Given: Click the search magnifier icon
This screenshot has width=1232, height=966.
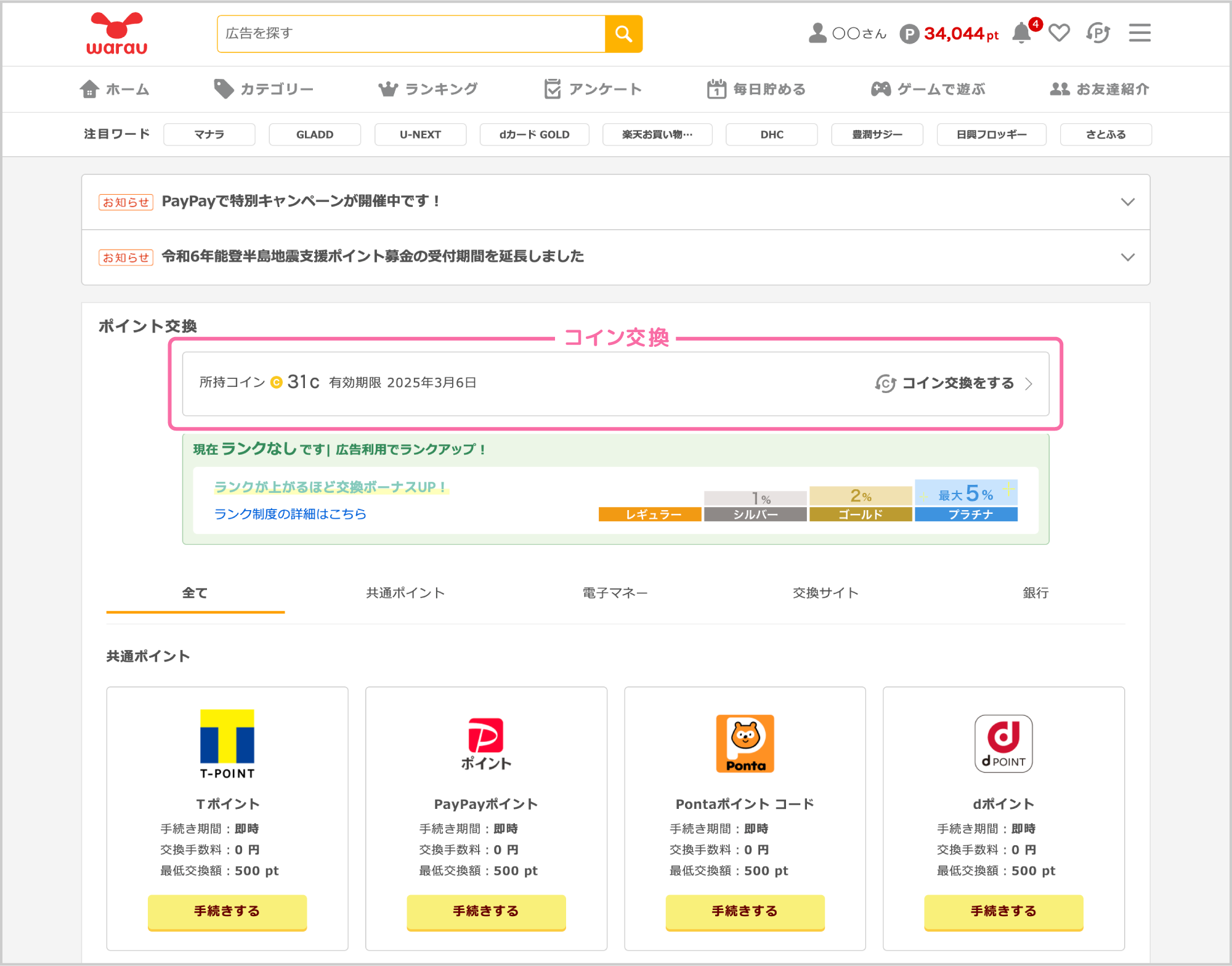Looking at the screenshot, I should (623, 33).
